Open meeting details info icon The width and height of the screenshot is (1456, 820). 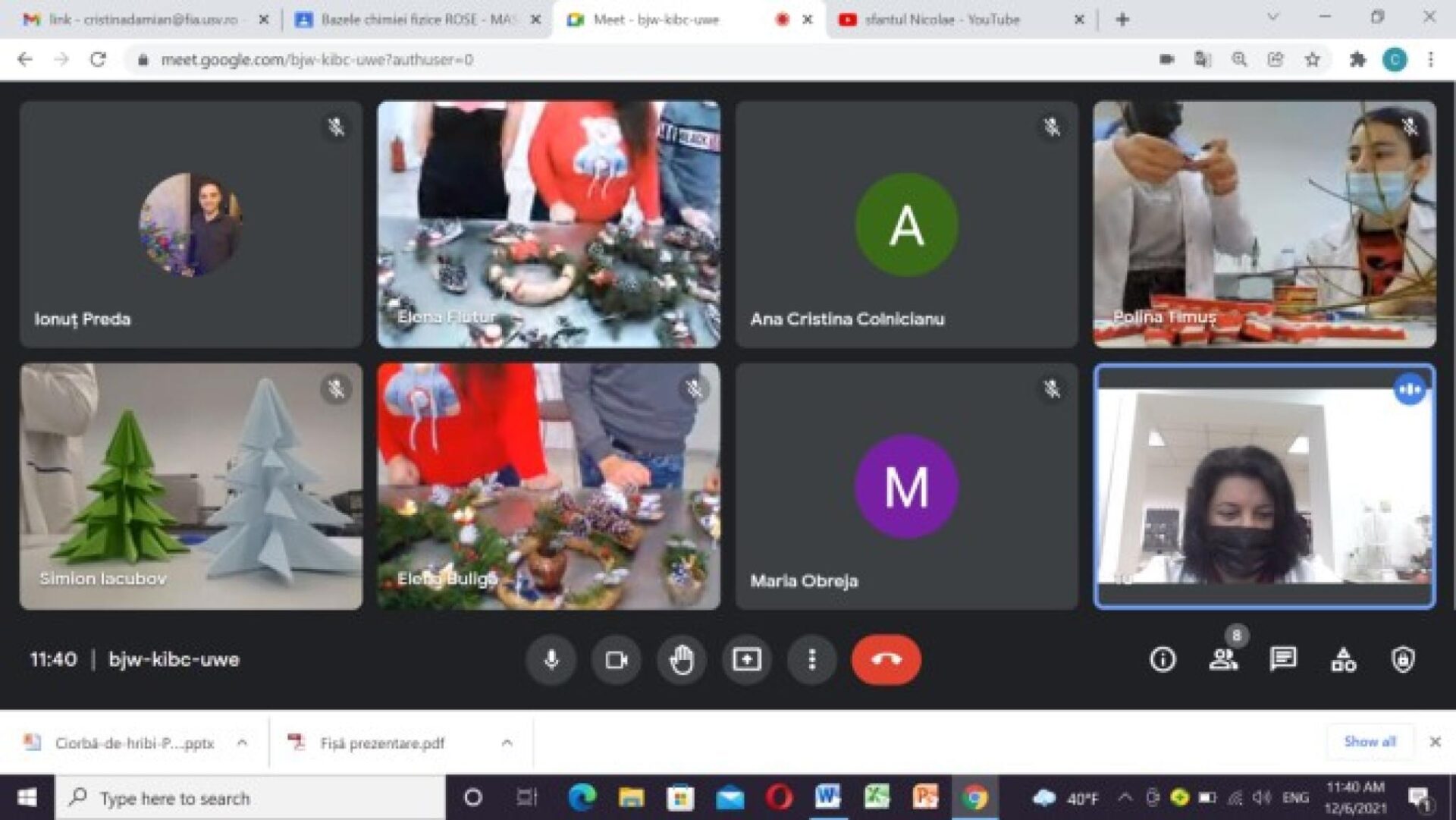tap(1163, 659)
